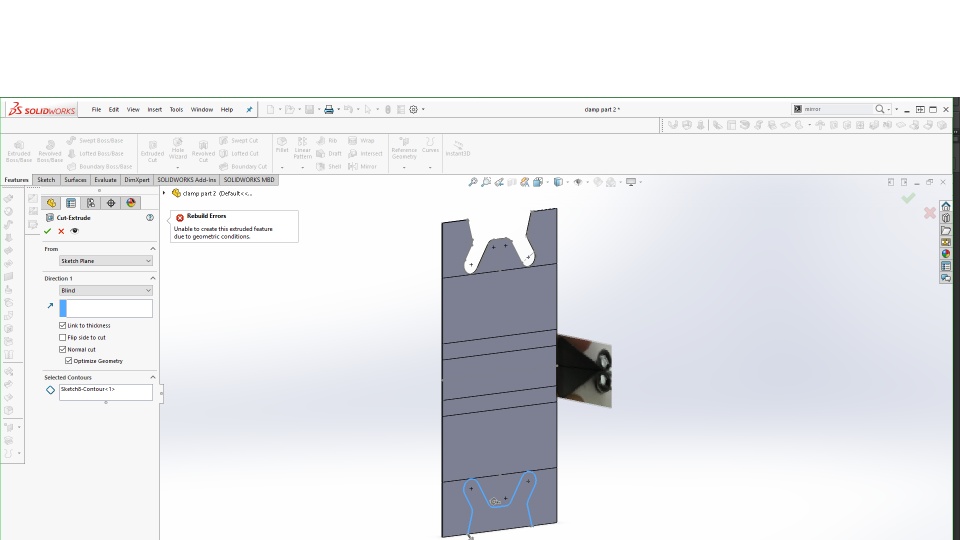Toggle the Link to thickness checkbox
The width and height of the screenshot is (960, 540).
coord(62,325)
